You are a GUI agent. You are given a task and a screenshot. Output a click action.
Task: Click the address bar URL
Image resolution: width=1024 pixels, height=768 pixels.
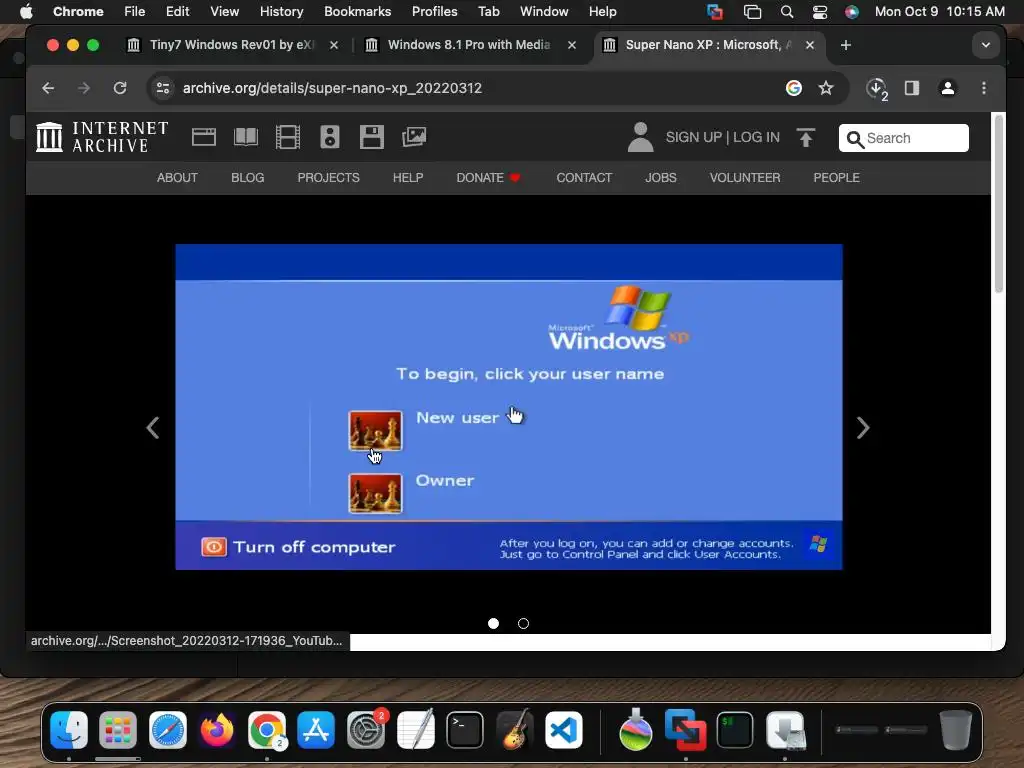(x=332, y=88)
